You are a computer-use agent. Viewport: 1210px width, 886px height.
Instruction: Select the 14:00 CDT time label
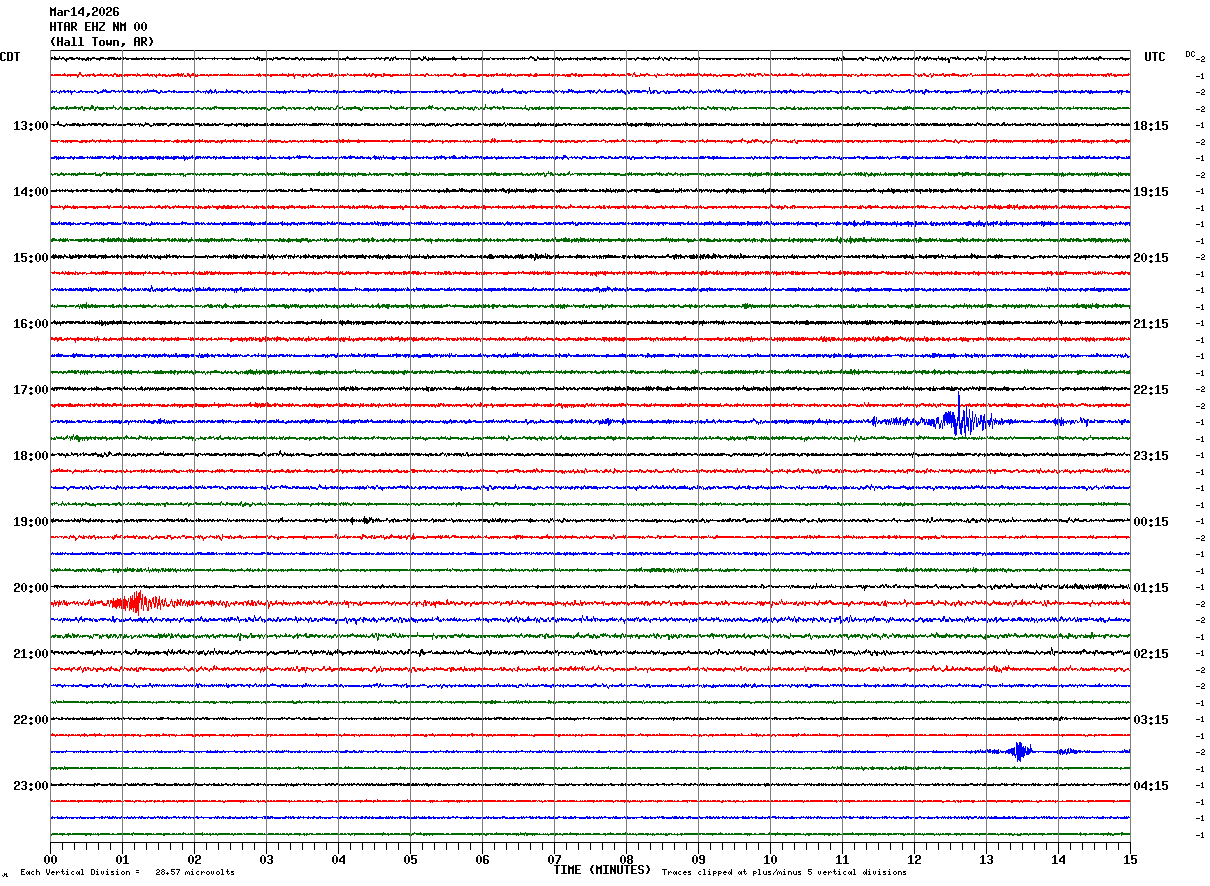click(31, 192)
